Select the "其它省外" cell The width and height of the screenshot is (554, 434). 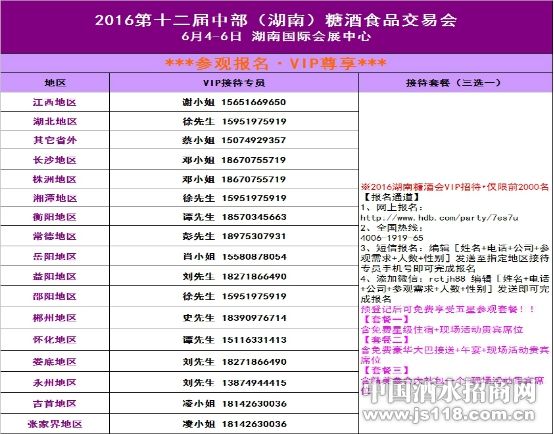tap(55, 140)
